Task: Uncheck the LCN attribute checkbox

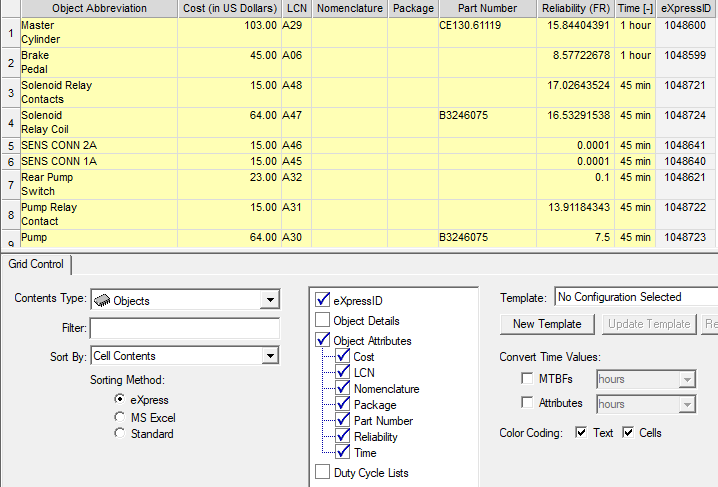Action: (x=343, y=372)
